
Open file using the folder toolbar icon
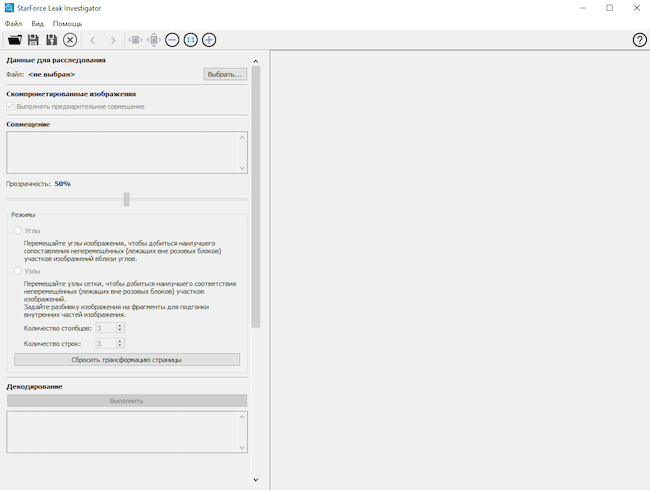point(15,40)
